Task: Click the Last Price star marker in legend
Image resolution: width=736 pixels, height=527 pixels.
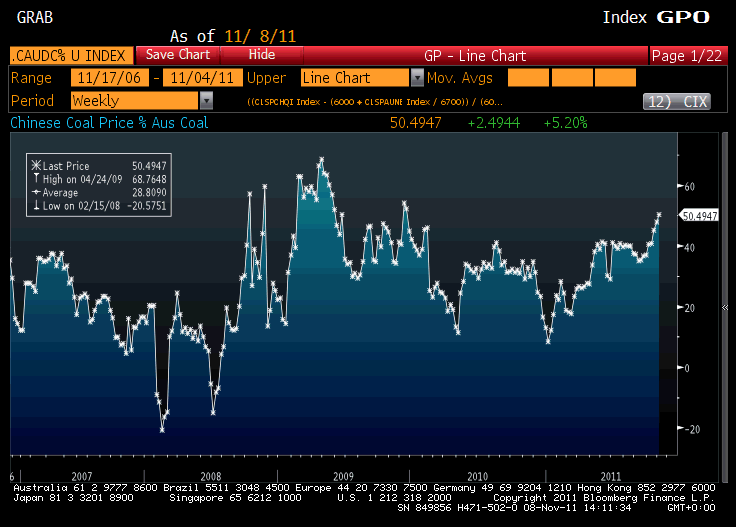Action: tap(37, 165)
